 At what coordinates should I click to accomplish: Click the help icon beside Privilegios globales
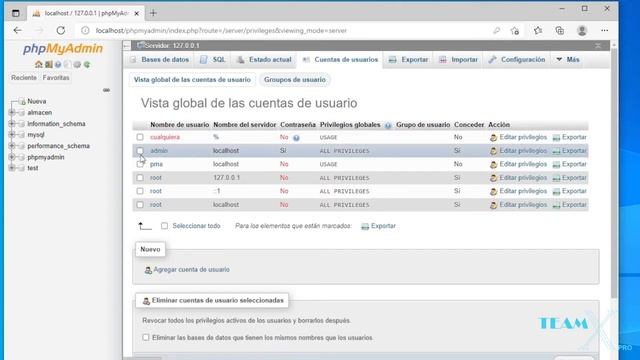(x=388, y=125)
